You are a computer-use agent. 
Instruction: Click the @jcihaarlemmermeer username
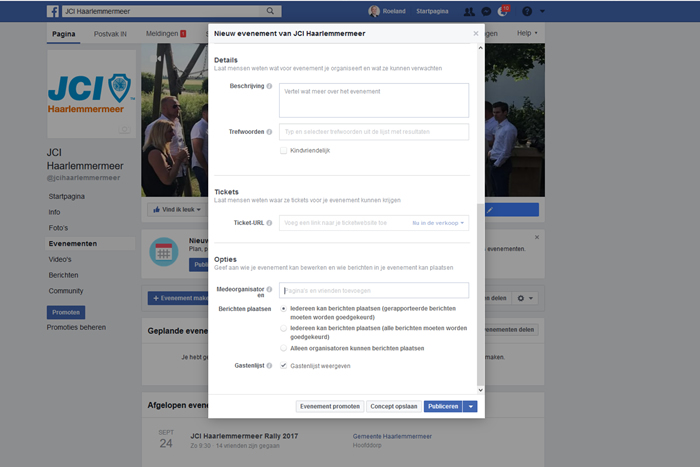(x=83, y=178)
